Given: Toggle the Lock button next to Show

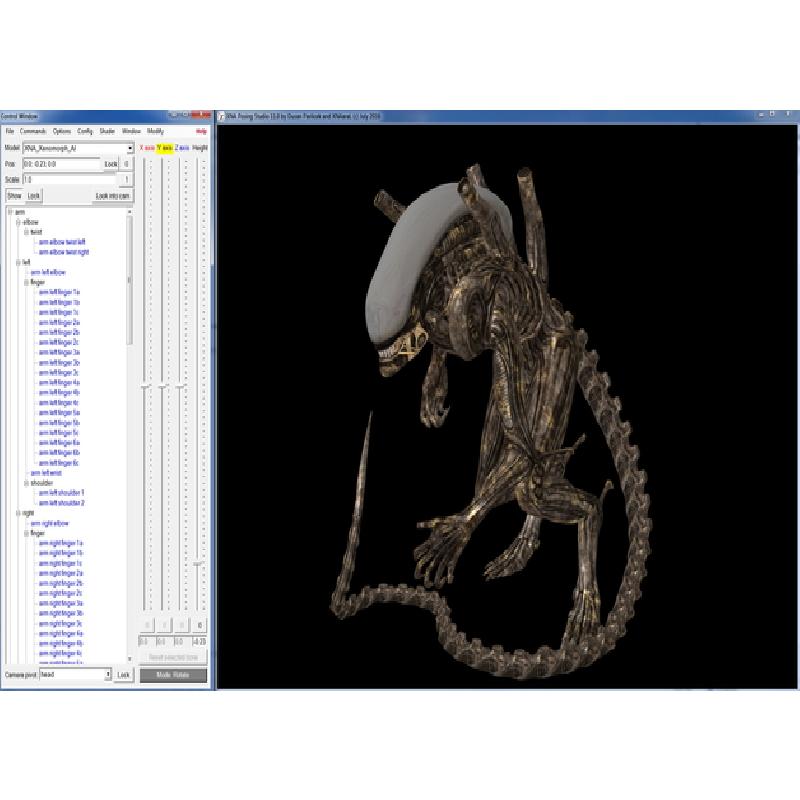Looking at the screenshot, I should [34, 196].
